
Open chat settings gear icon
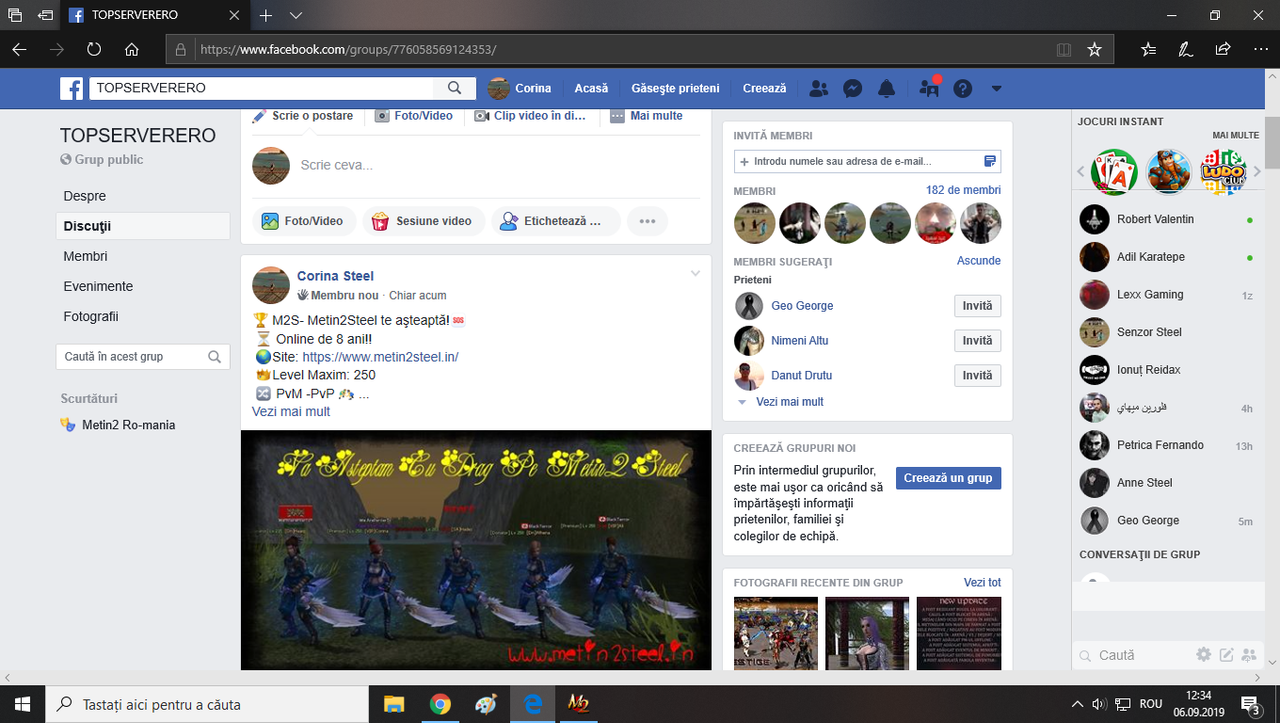point(1203,655)
